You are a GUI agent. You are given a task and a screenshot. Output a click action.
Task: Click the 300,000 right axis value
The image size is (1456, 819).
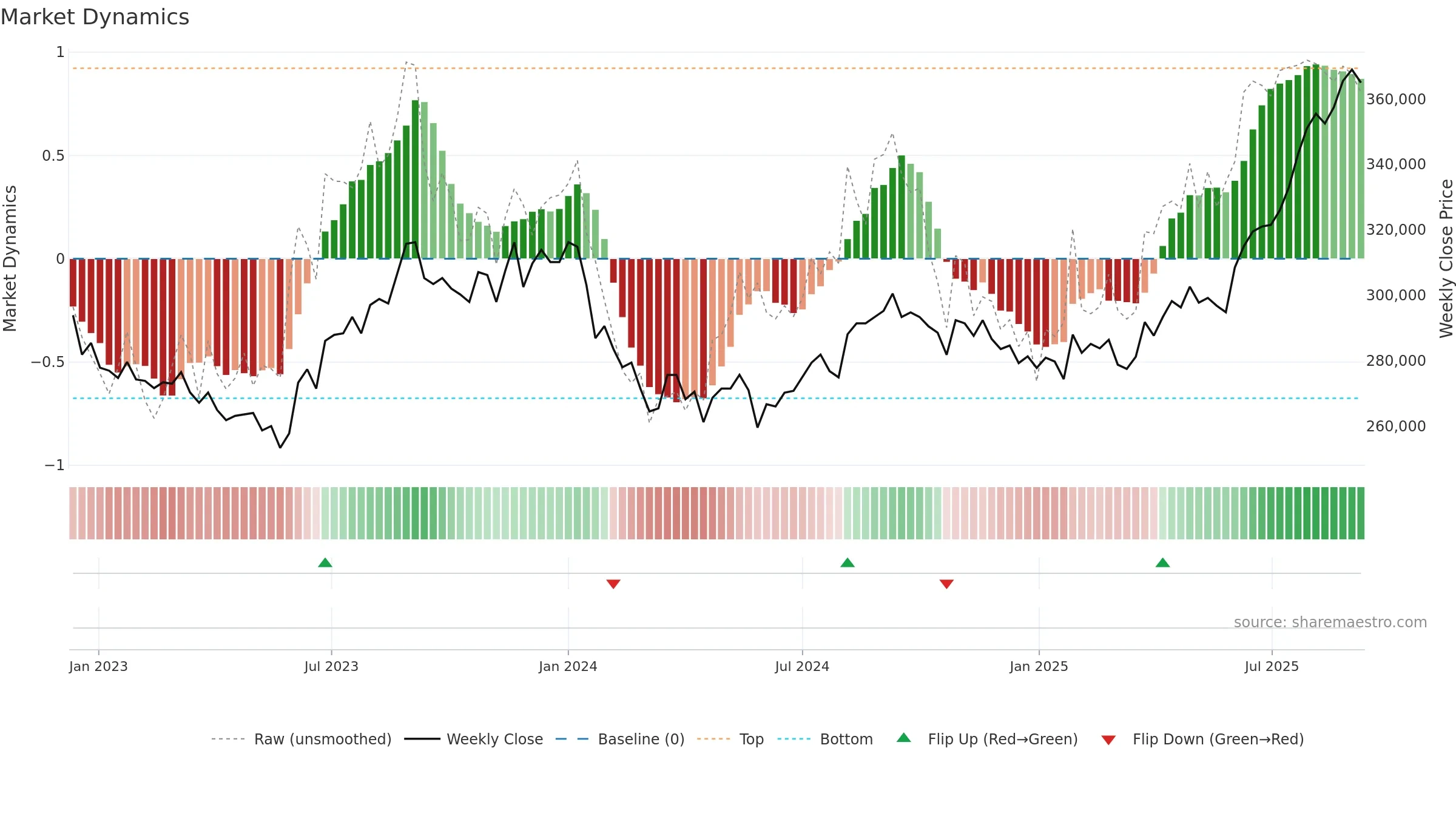tap(1396, 295)
